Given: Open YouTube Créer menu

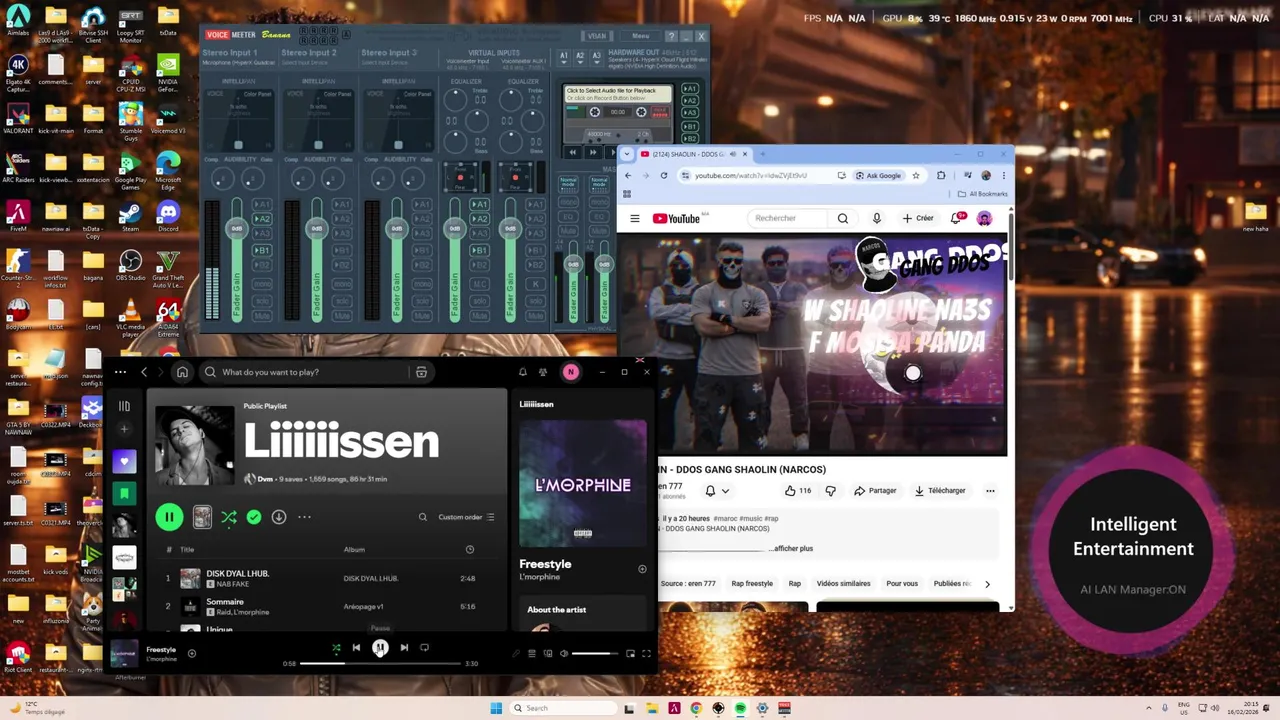Looking at the screenshot, I should click(x=918, y=218).
